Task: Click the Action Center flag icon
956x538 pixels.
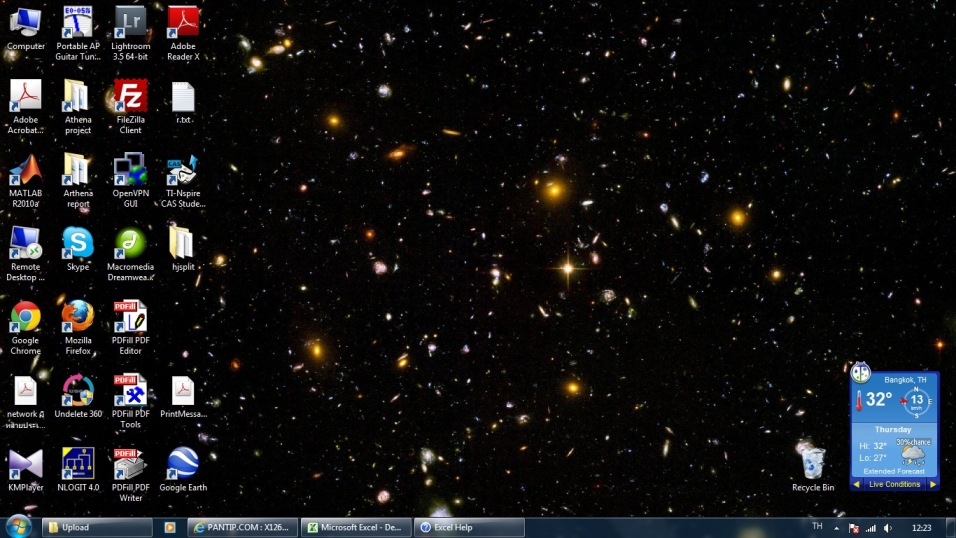Action: (x=854, y=528)
